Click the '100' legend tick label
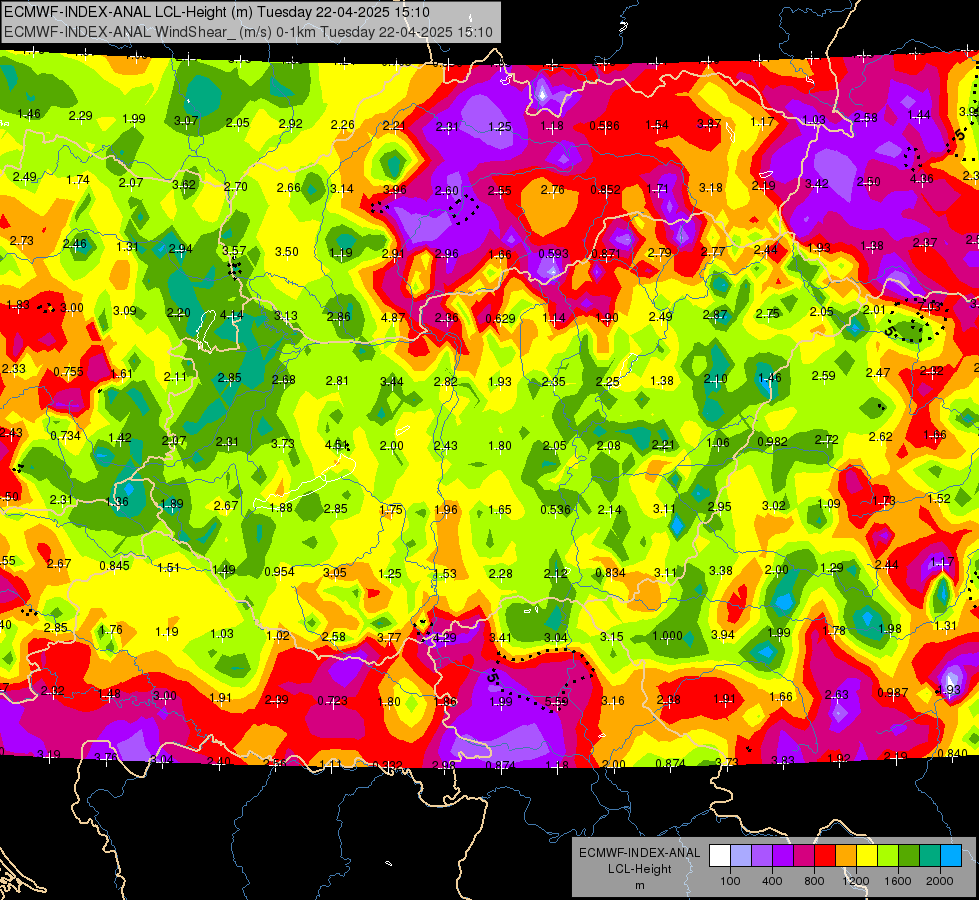The image size is (979, 900). (730, 881)
